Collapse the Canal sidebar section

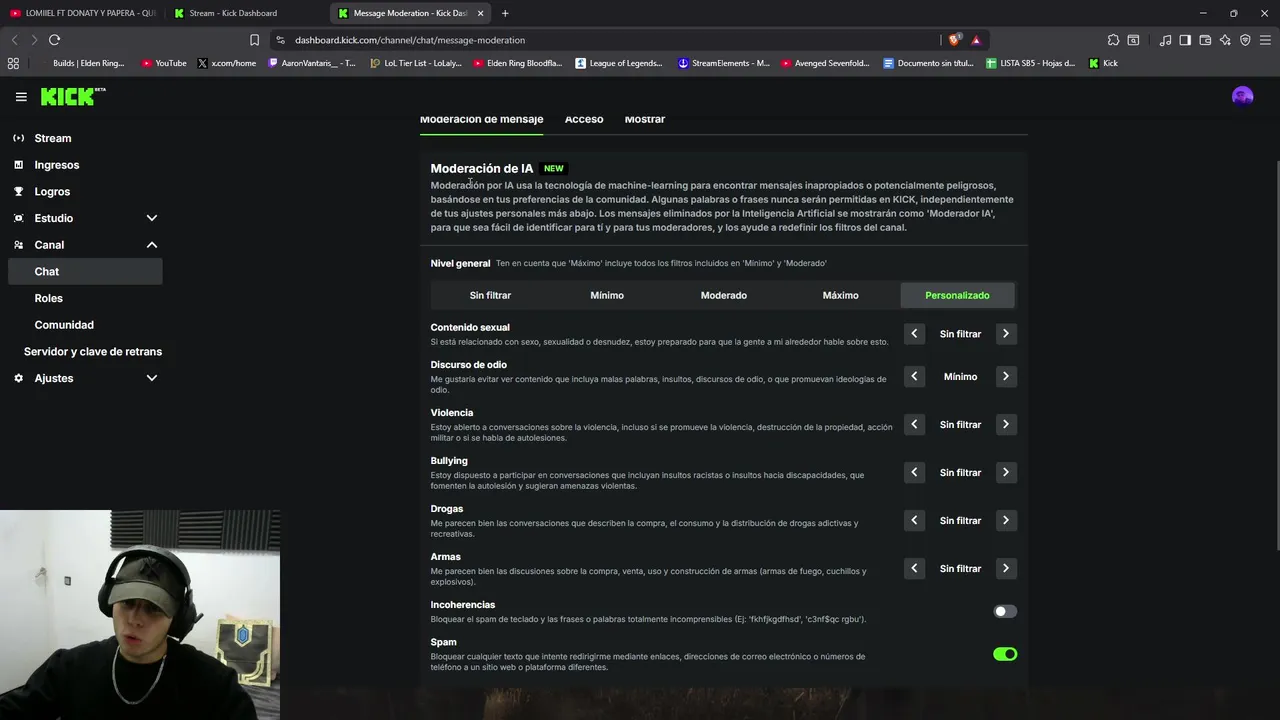152,245
